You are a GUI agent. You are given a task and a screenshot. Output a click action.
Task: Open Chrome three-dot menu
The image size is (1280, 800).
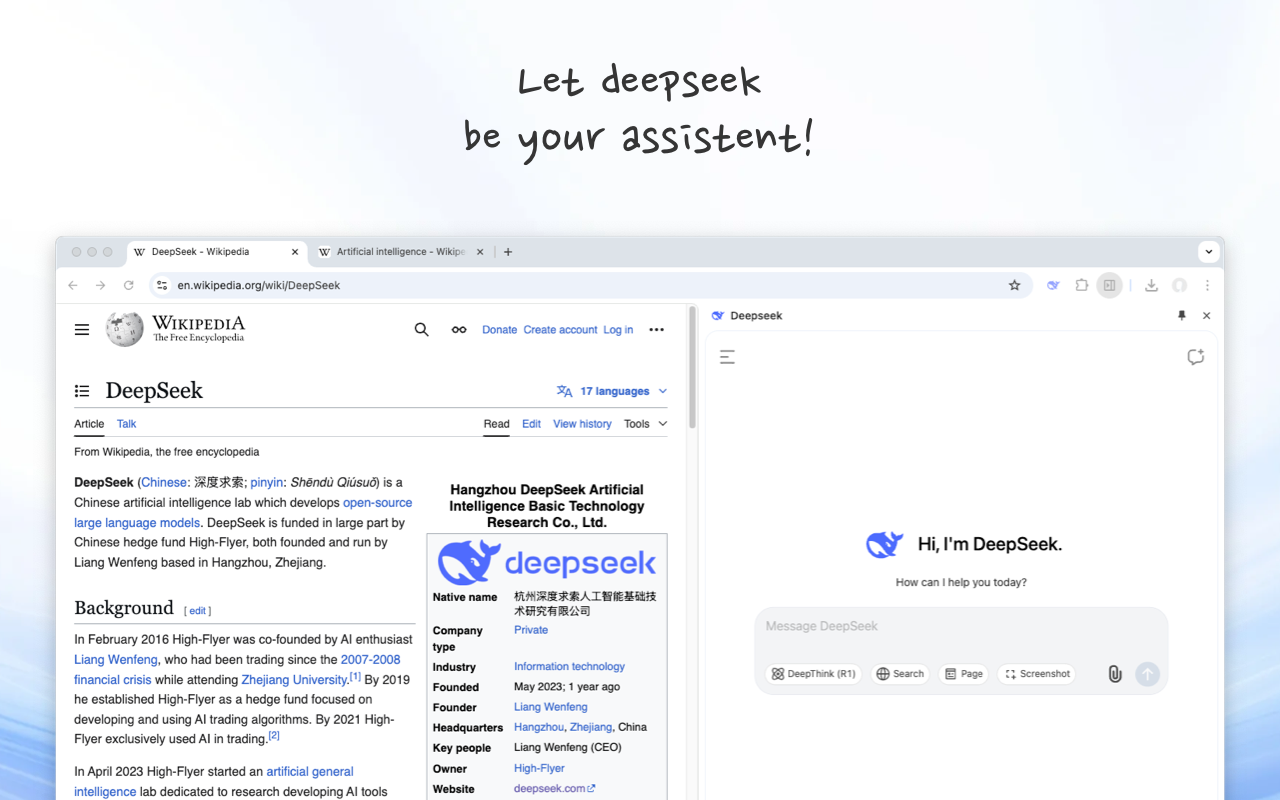[1207, 285]
